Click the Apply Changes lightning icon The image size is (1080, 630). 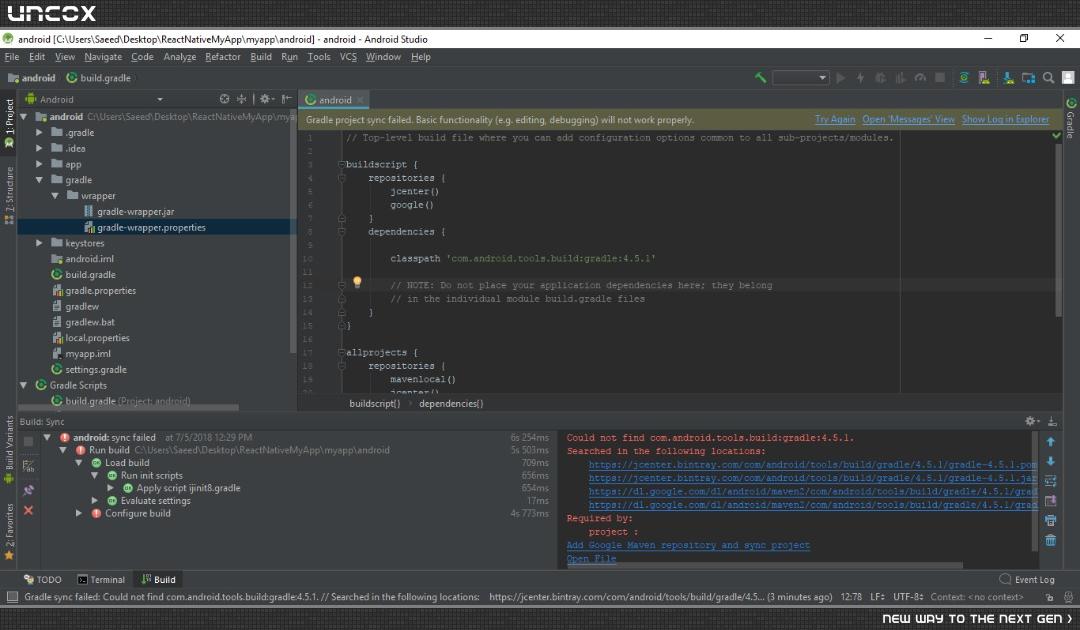(860, 78)
